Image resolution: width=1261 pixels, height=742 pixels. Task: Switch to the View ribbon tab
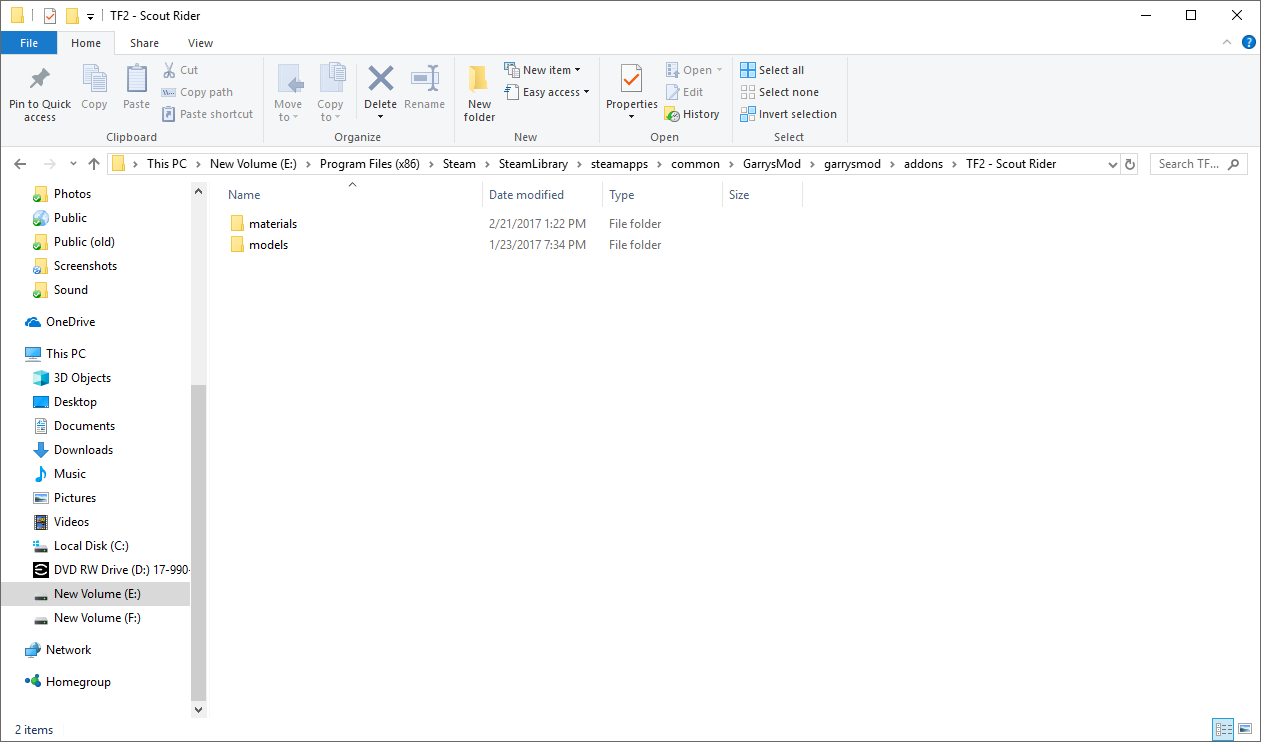200,43
